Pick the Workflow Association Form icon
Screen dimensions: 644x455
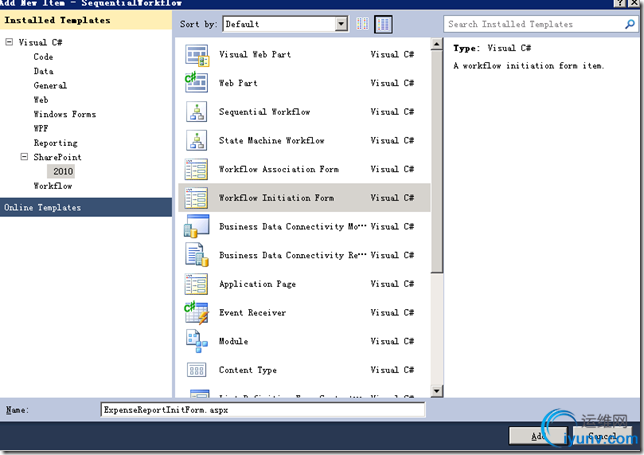[196, 169]
